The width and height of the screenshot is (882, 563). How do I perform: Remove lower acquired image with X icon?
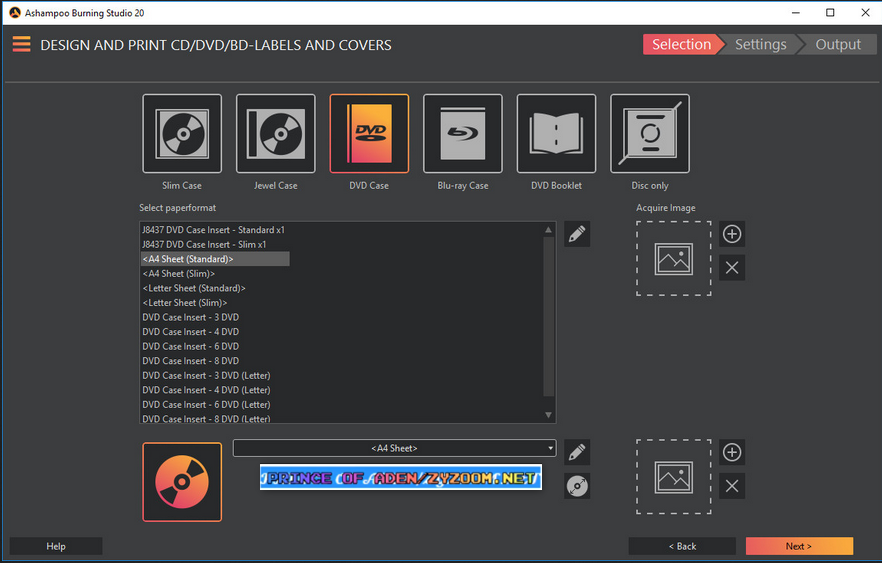[x=732, y=486]
